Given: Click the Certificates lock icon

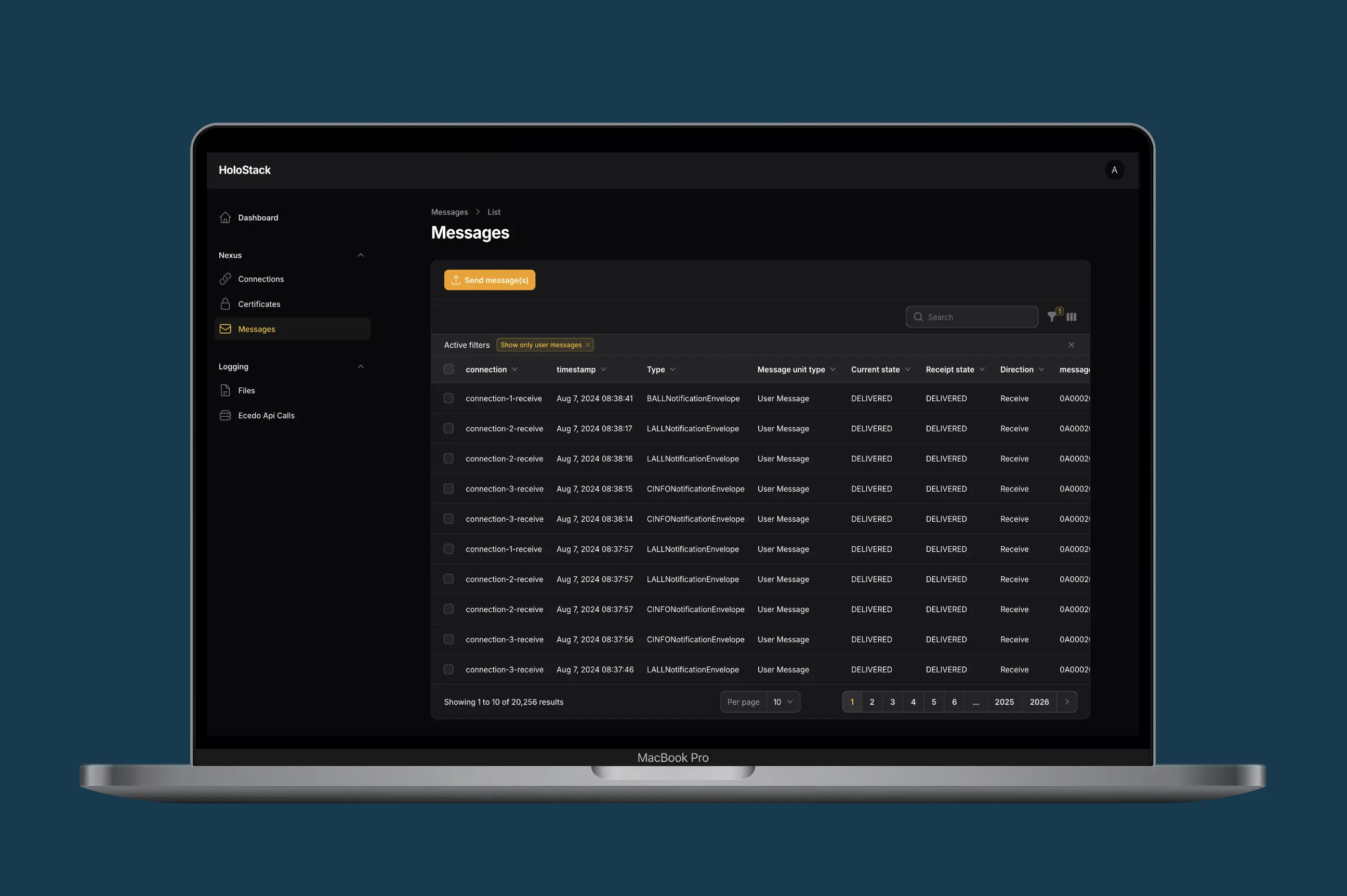Looking at the screenshot, I should coord(225,304).
